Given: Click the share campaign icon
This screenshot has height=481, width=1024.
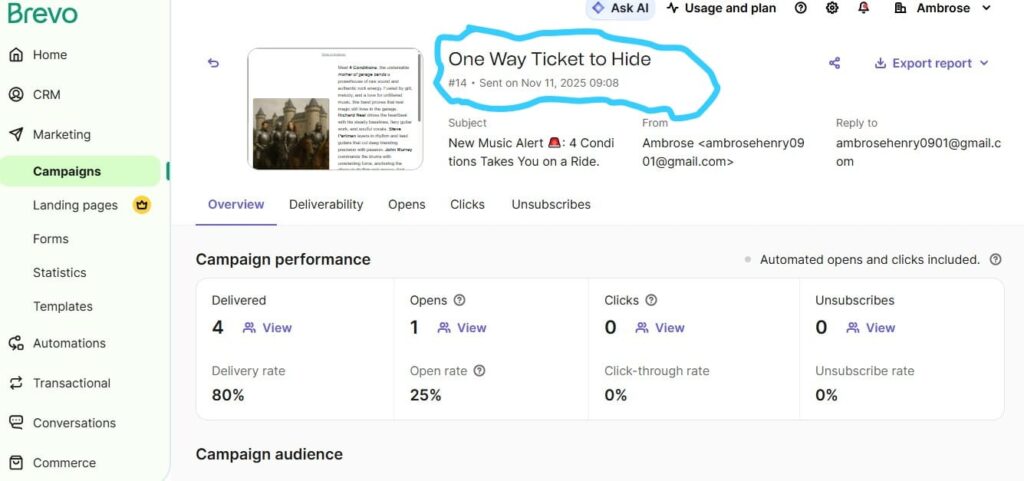Looking at the screenshot, I should pos(835,63).
